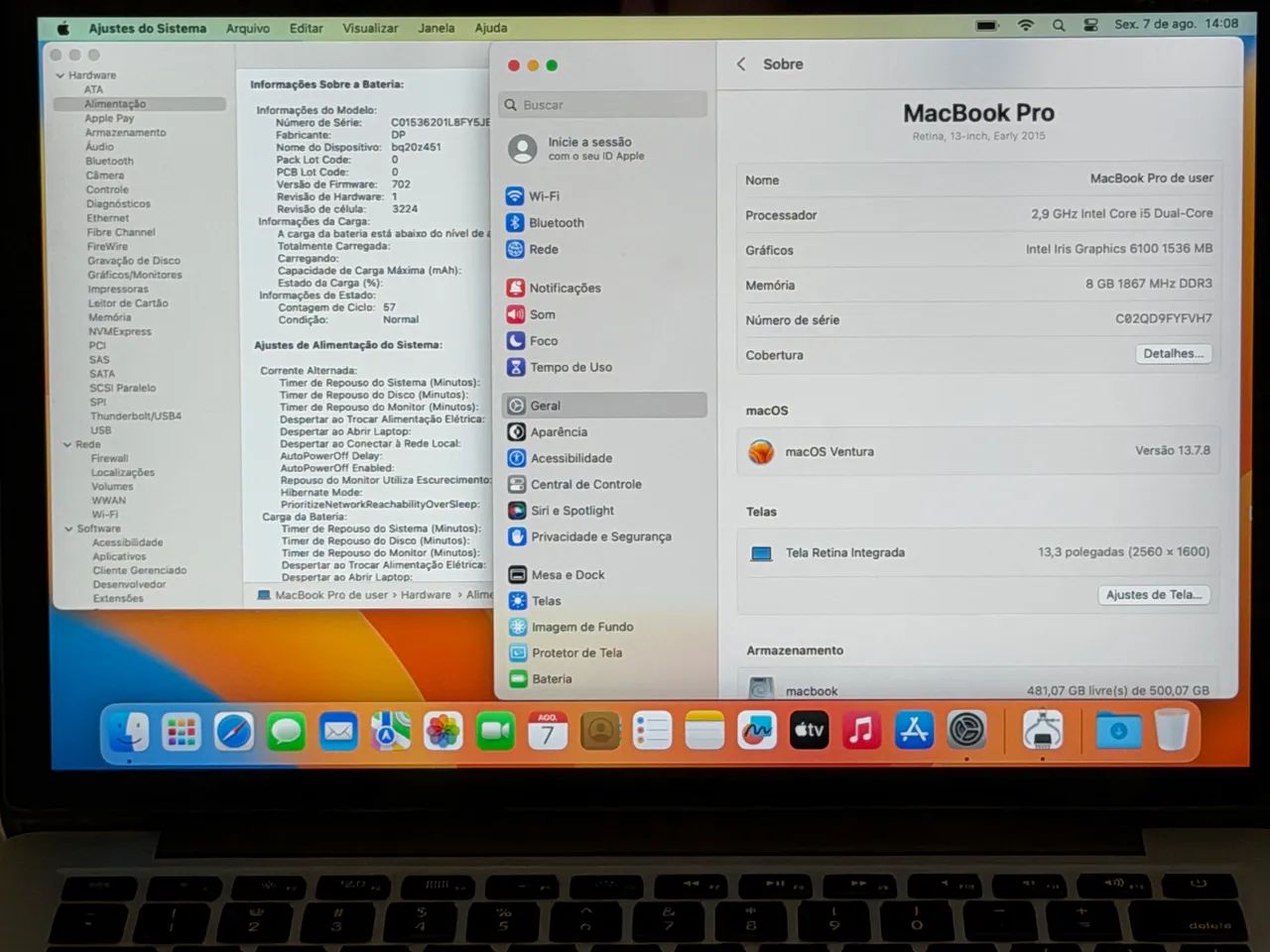Launch Safari from the Dock
Screen dimensions: 1270x952
coord(234,732)
